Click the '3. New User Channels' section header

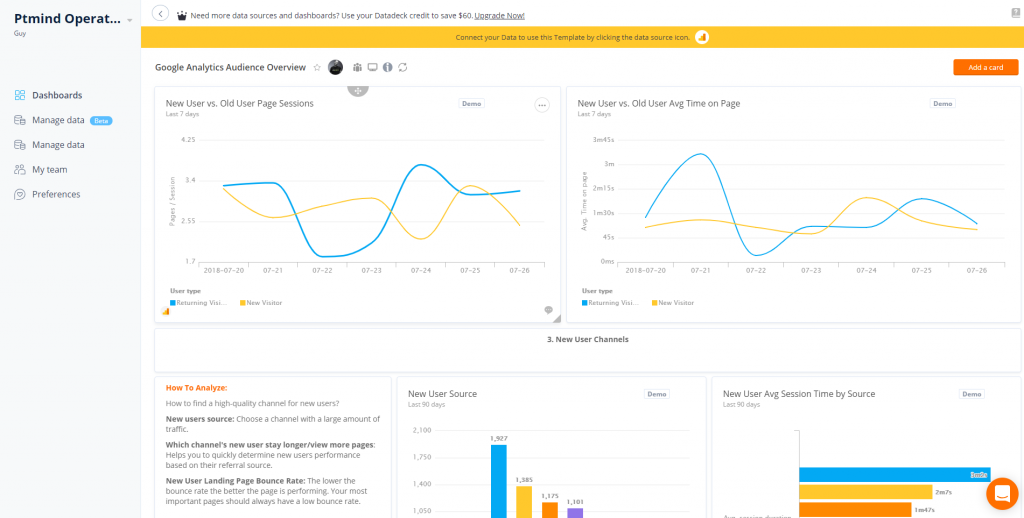coord(588,339)
